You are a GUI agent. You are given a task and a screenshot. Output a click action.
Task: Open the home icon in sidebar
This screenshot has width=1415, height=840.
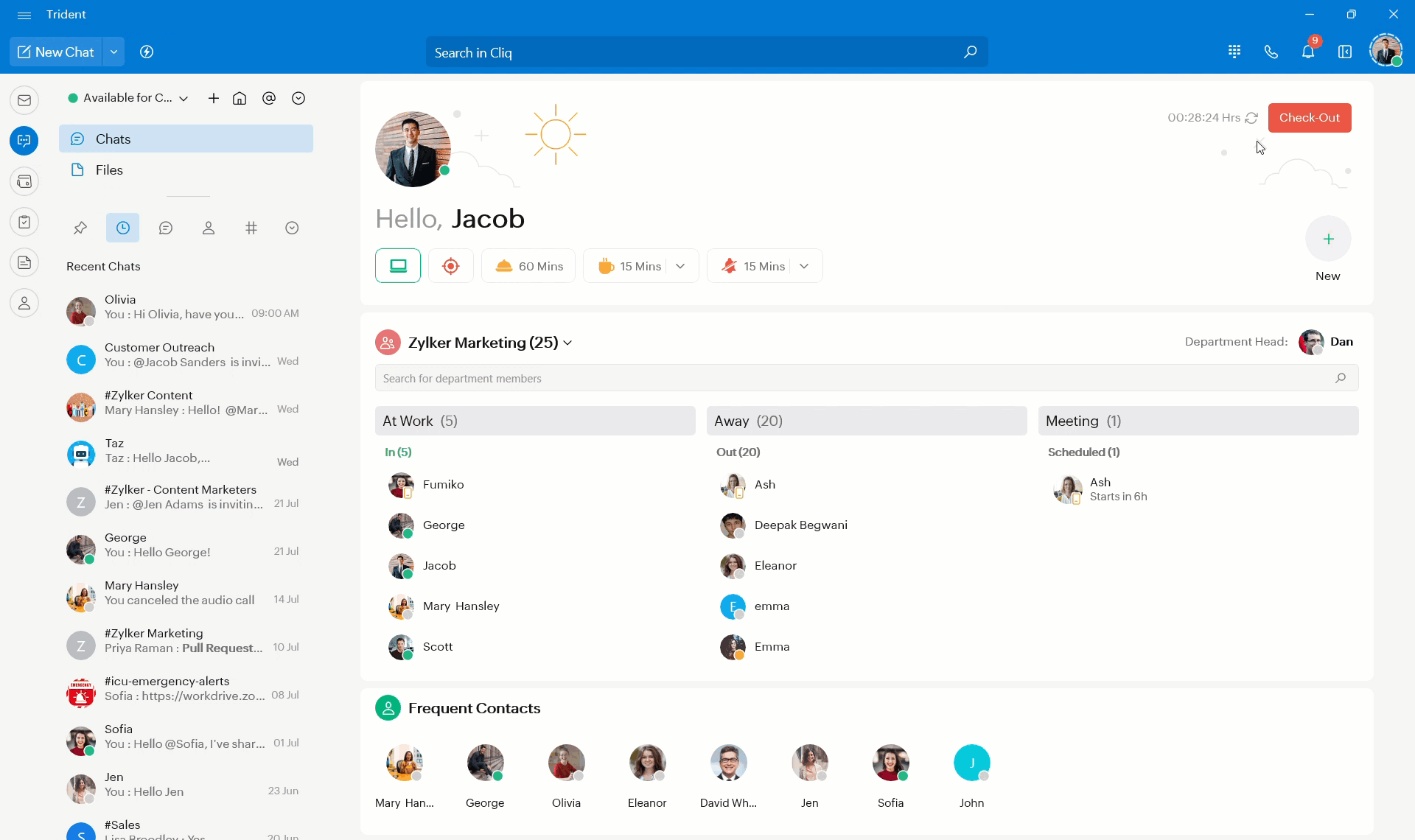(240, 98)
